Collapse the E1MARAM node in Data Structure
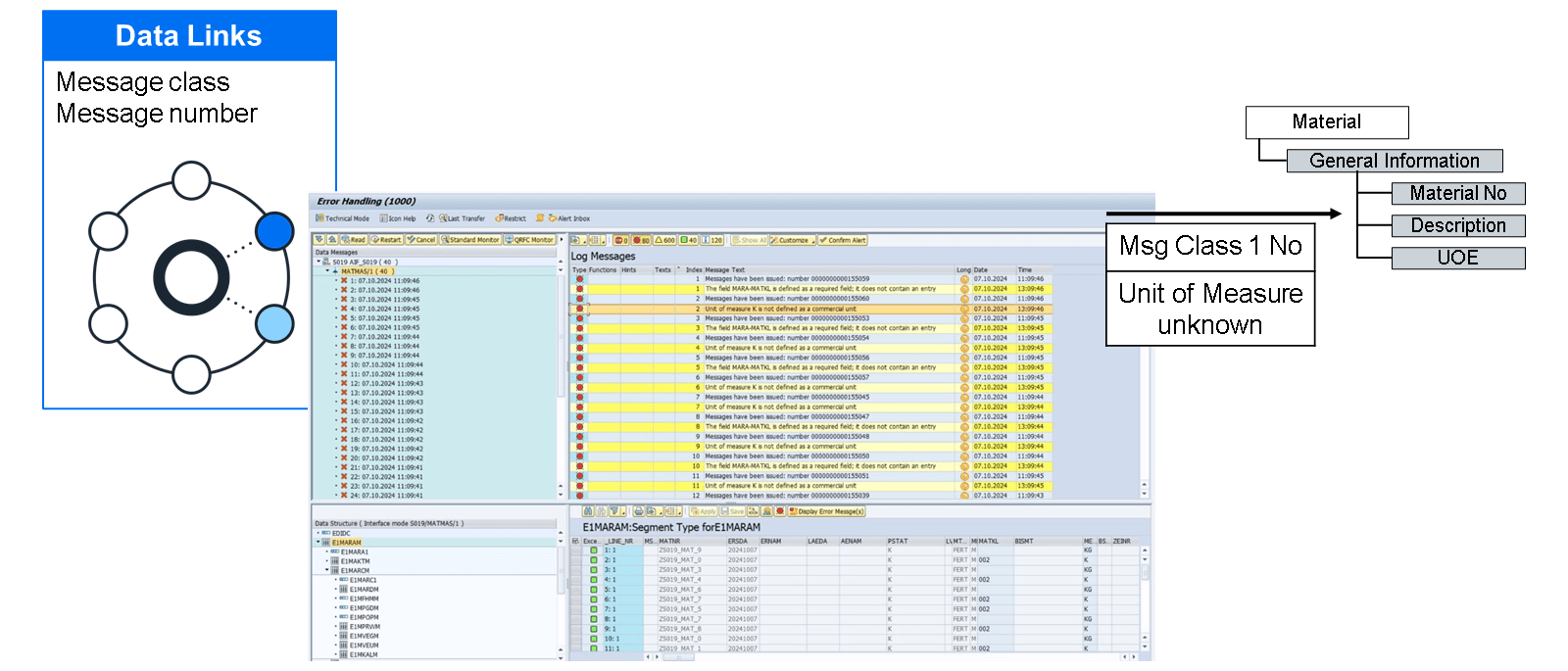The height and width of the screenshot is (671, 1568). point(318,542)
